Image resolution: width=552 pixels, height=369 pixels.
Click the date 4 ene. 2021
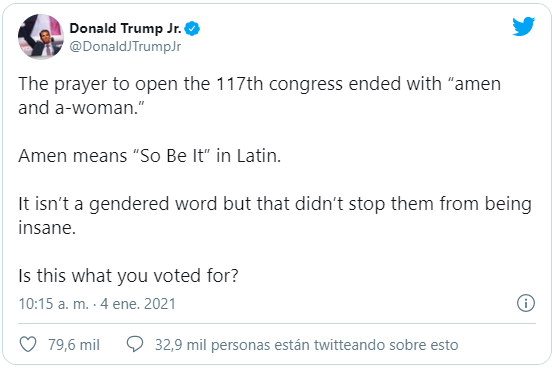pos(138,304)
